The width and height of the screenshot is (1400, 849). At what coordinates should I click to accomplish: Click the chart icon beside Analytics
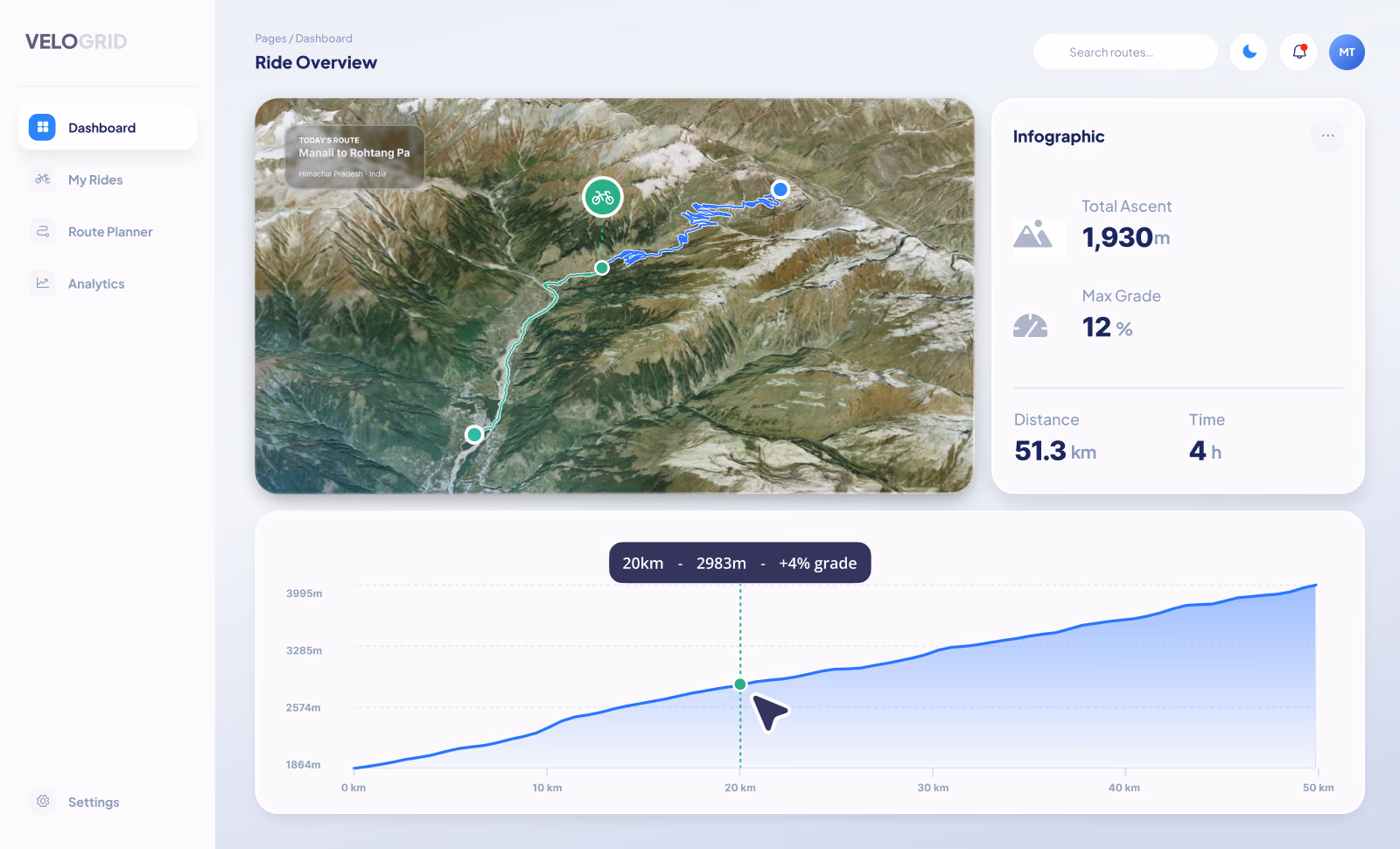click(x=42, y=283)
